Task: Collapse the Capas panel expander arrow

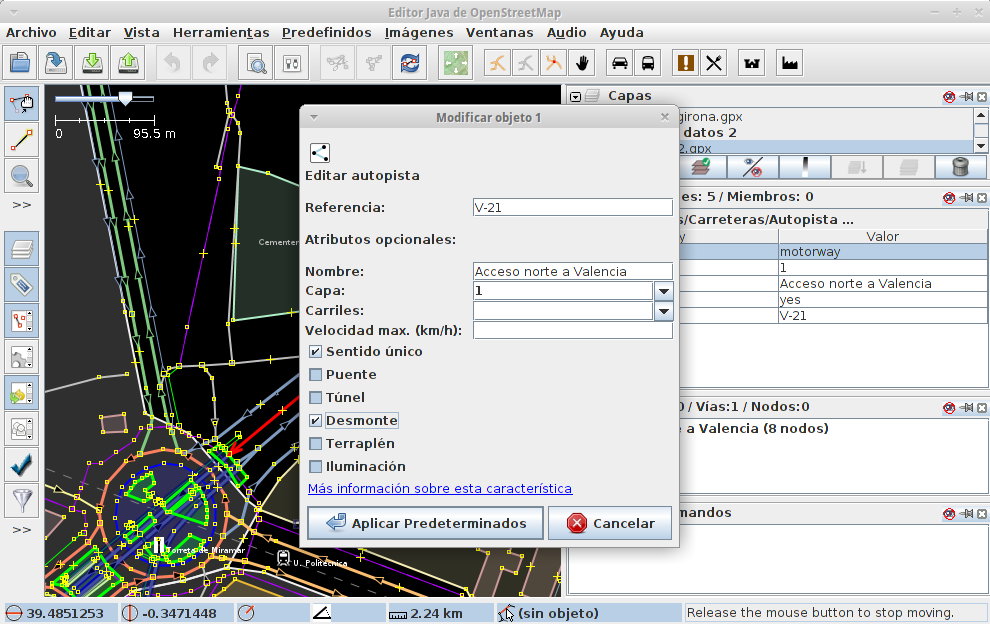Action: pyautogui.click(x=575, y=97)
